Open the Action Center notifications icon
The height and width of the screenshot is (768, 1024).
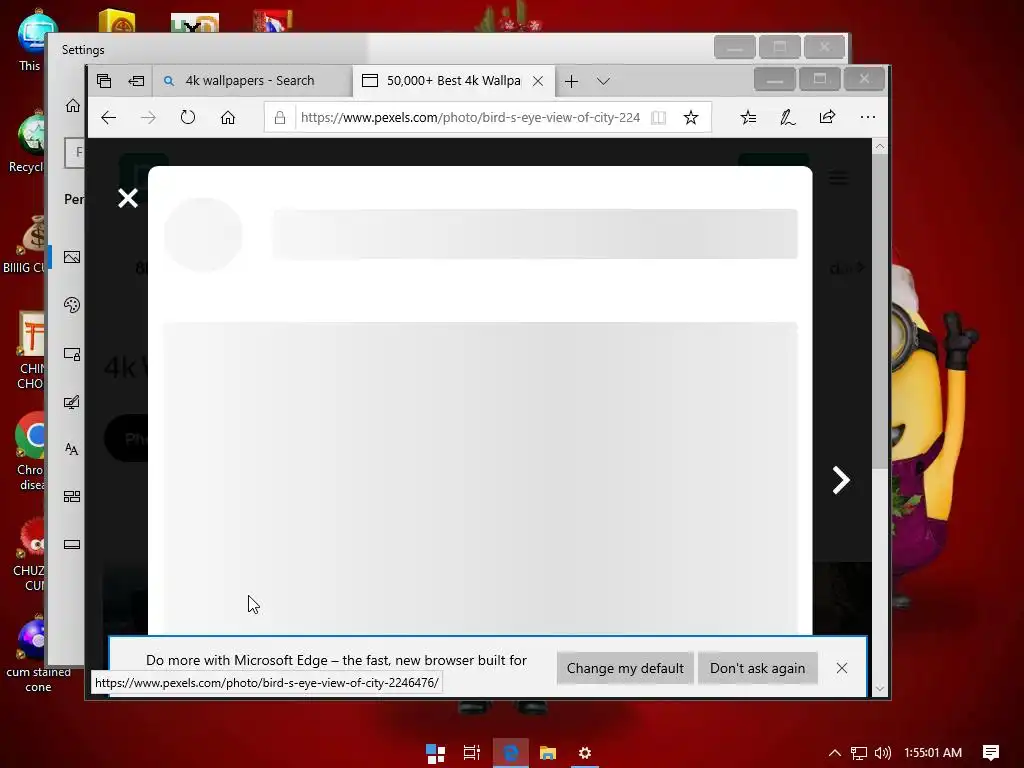point(991,753)
